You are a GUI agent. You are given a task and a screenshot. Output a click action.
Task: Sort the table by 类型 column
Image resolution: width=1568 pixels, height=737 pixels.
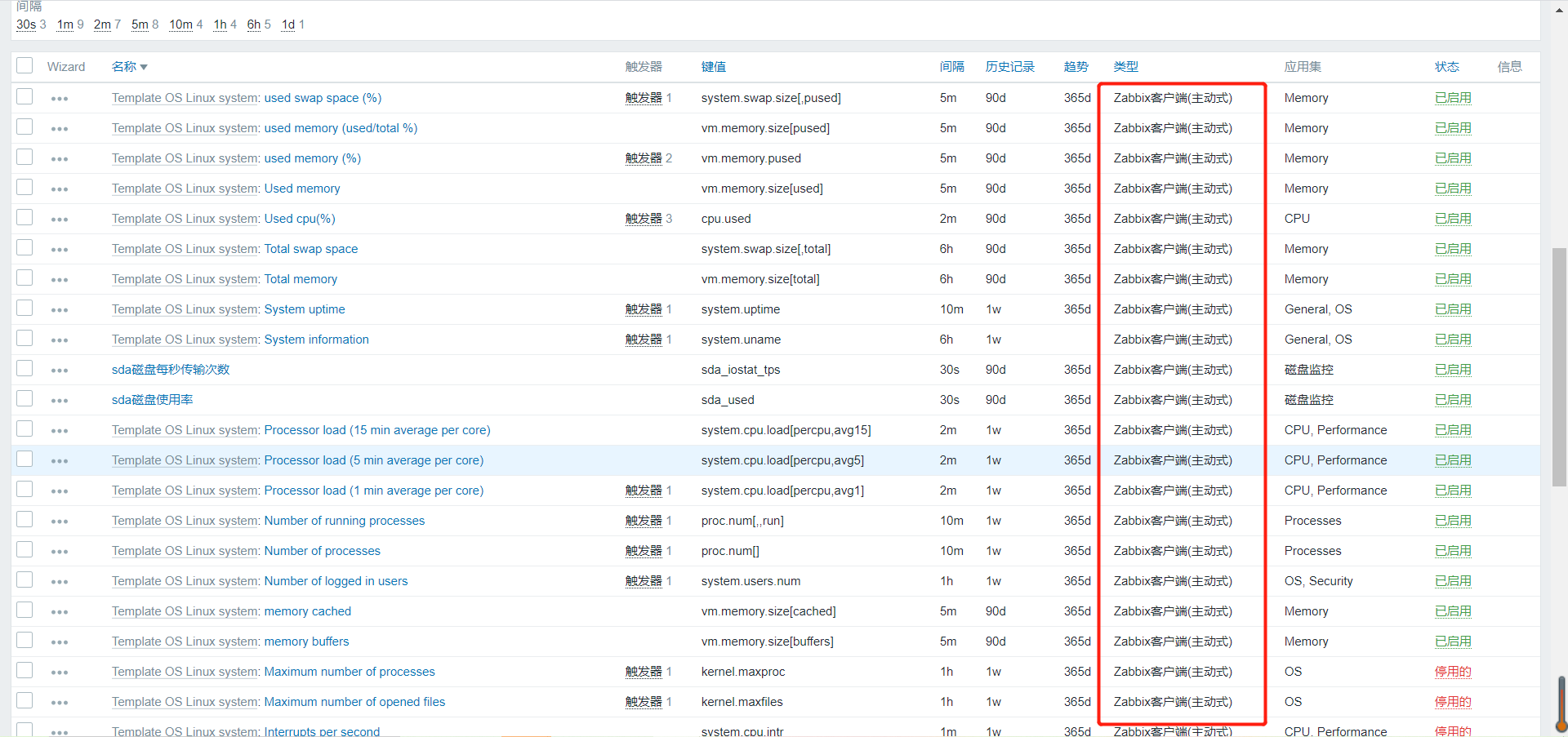[1126, 67]
